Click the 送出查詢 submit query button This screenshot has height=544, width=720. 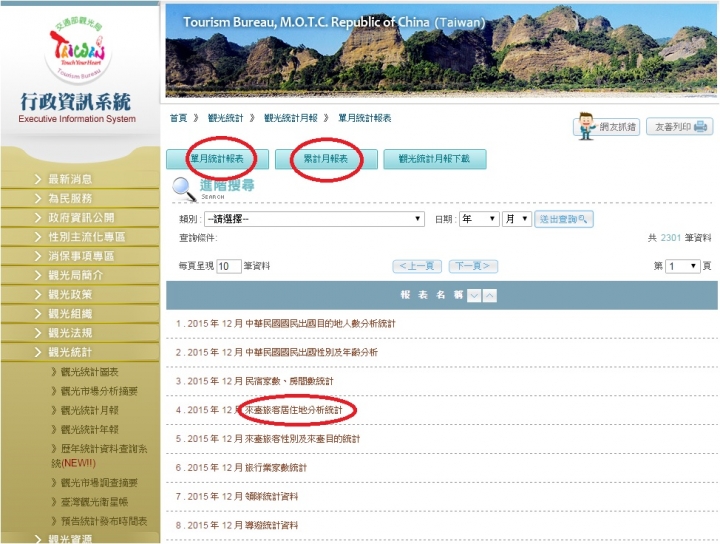click(x=564, y=219)
